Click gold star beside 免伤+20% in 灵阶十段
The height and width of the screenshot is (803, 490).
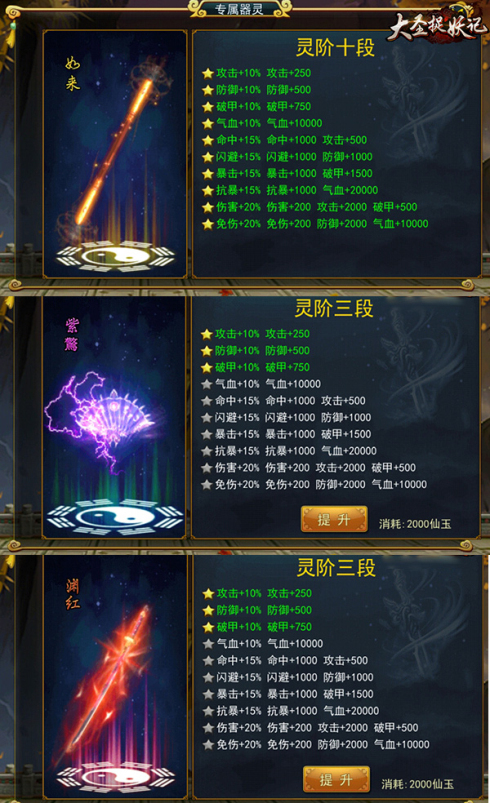pyautogui.click(x=207, y=224)
